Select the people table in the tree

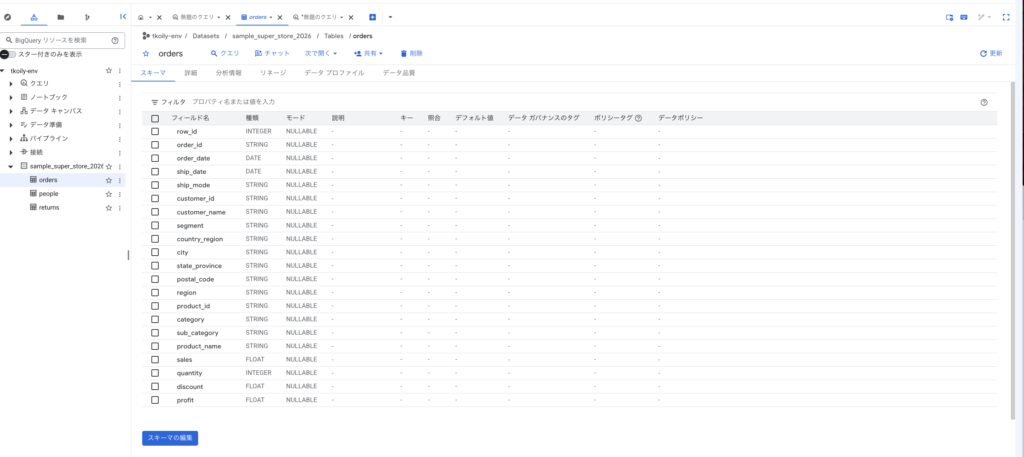click(x=48, y=194)
